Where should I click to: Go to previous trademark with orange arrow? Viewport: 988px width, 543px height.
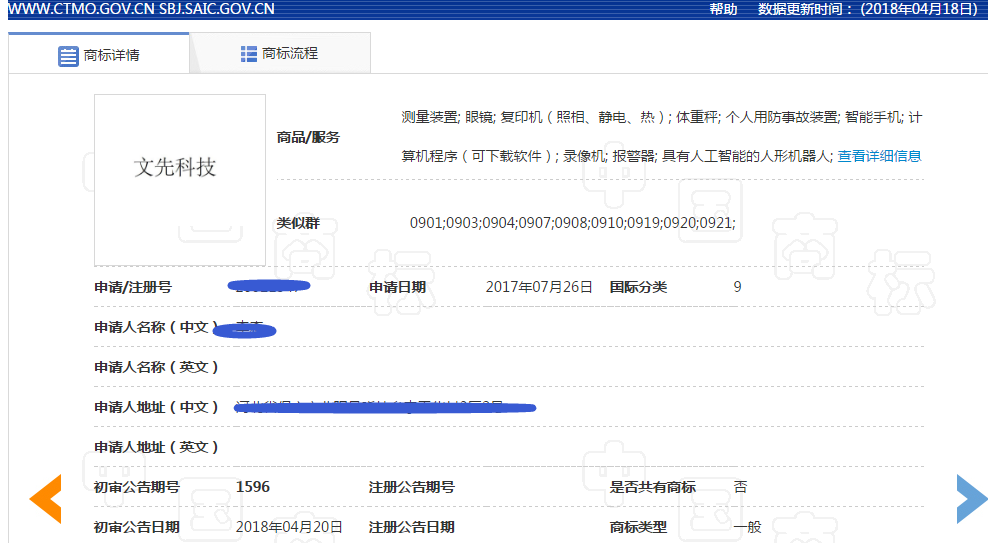tap(46, 498)
